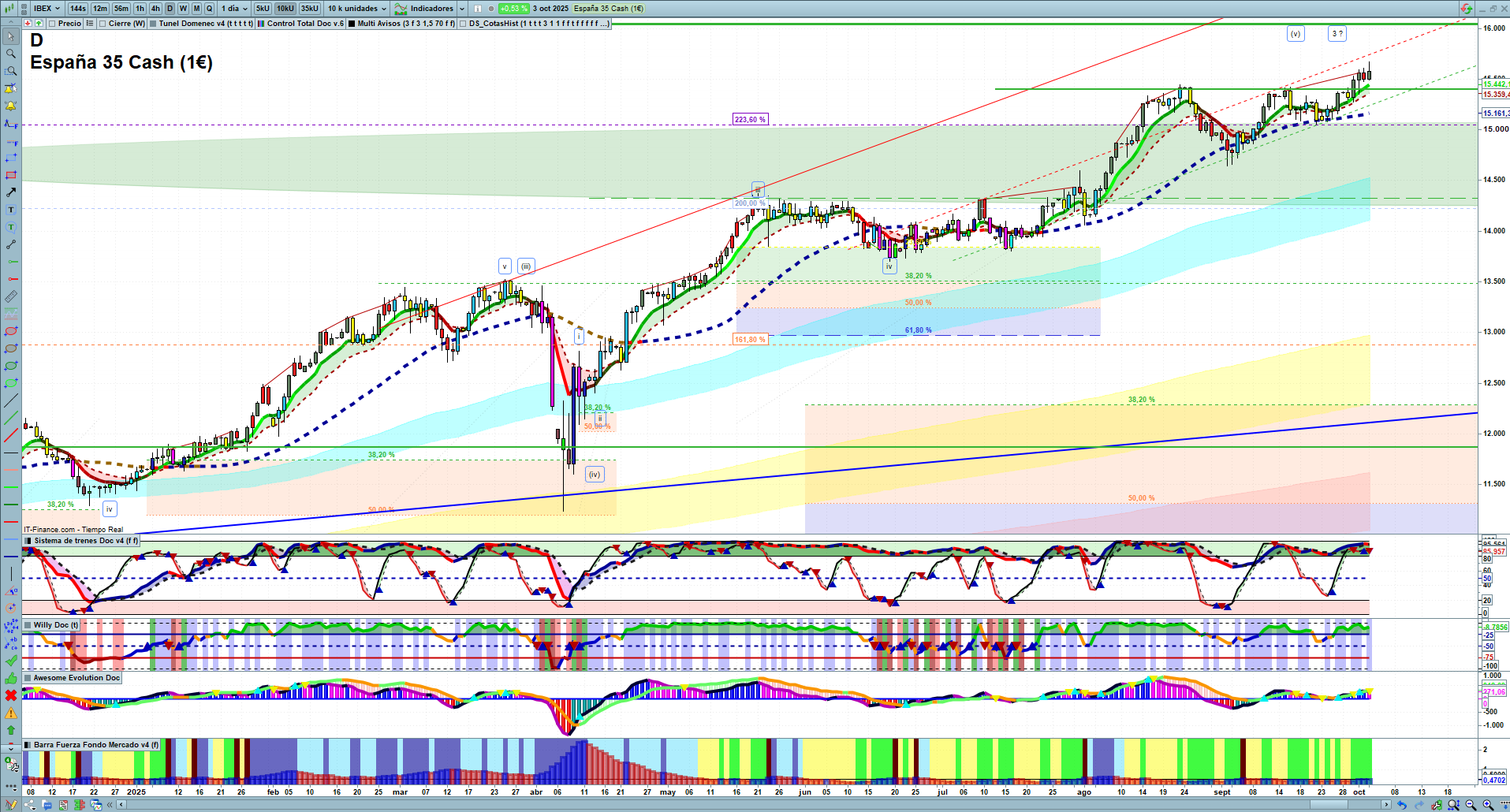Click the pencil drawing icon at bottom left
This screenshot has width=1510, height=812.
[x=11, y=805]
